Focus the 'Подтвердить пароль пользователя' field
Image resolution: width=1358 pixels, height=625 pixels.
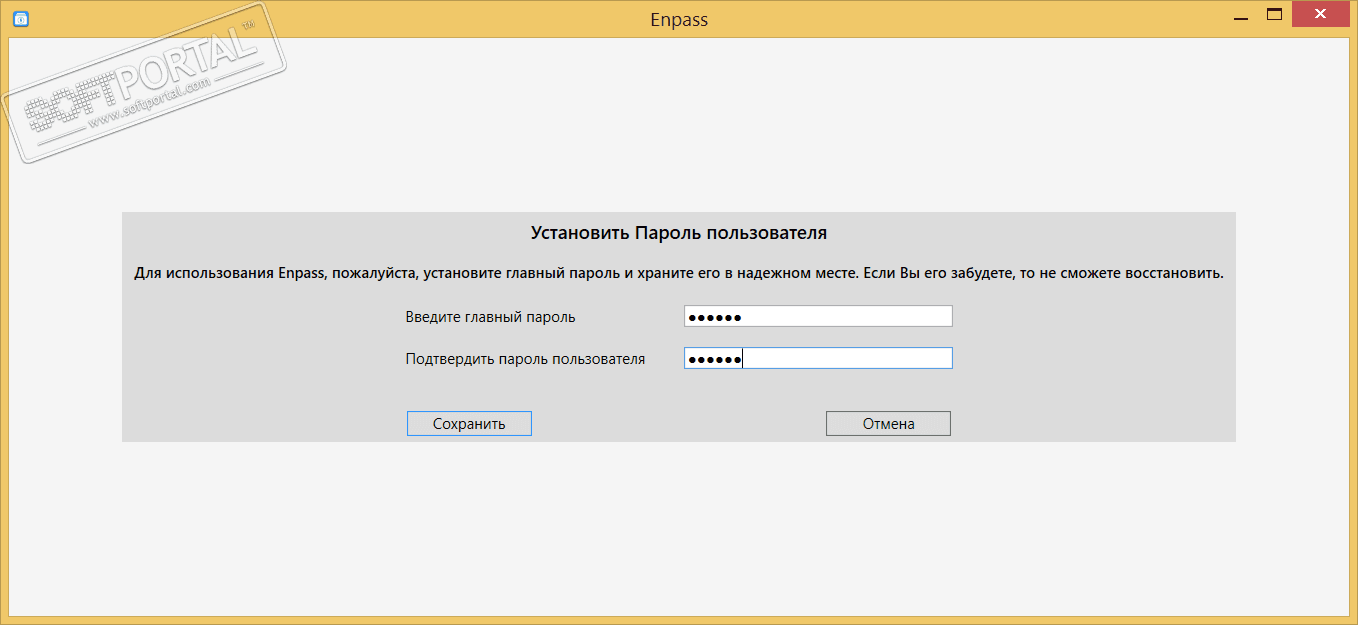click(x=818, y=358)
